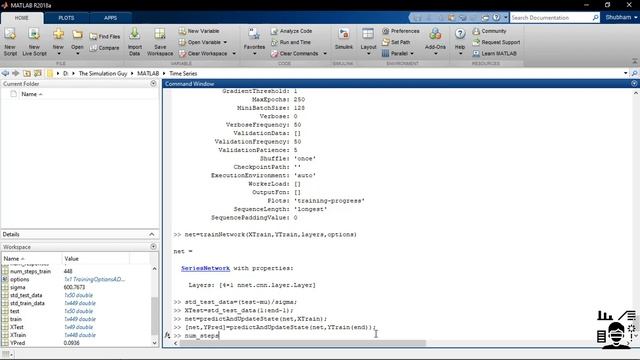Screen dimensions: 640x360
Task: Switch to the PLOTS tab
Action: tap(66, 18)
